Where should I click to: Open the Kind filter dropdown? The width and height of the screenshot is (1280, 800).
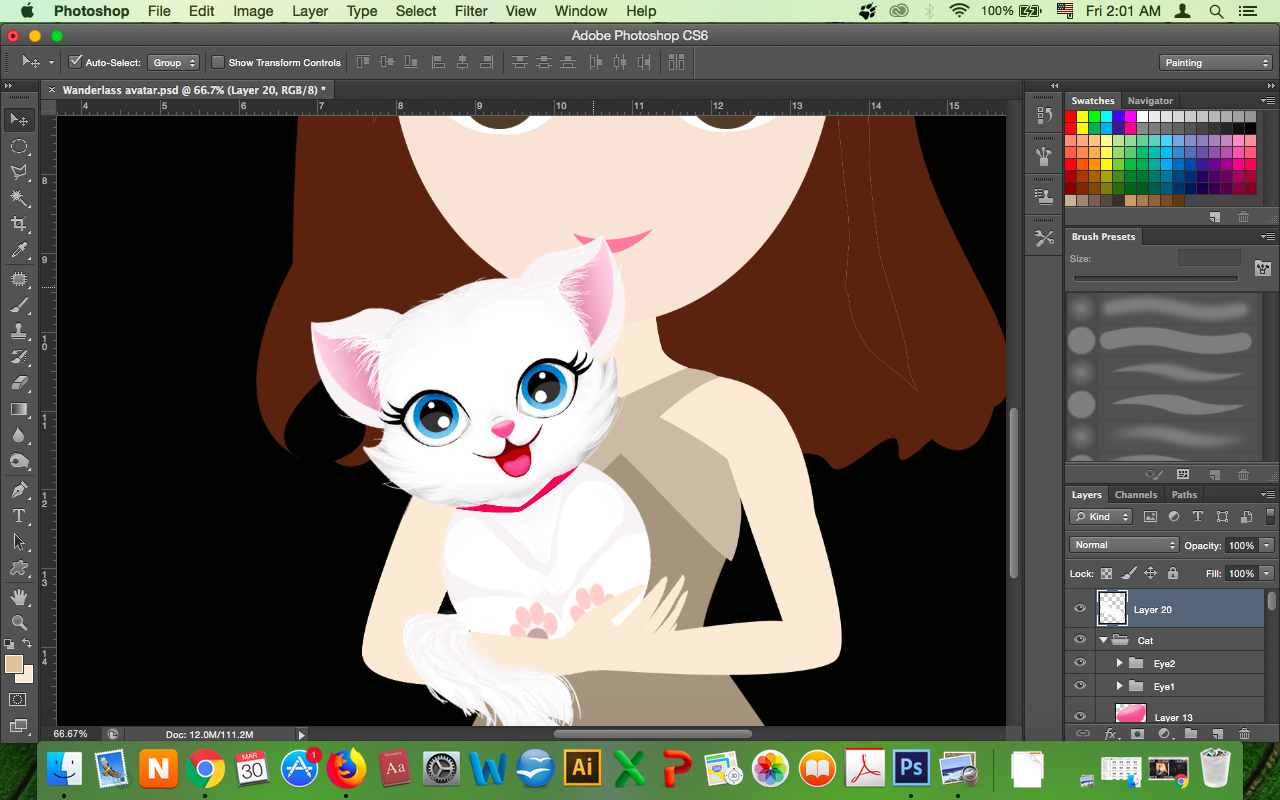pos(1100,517)
